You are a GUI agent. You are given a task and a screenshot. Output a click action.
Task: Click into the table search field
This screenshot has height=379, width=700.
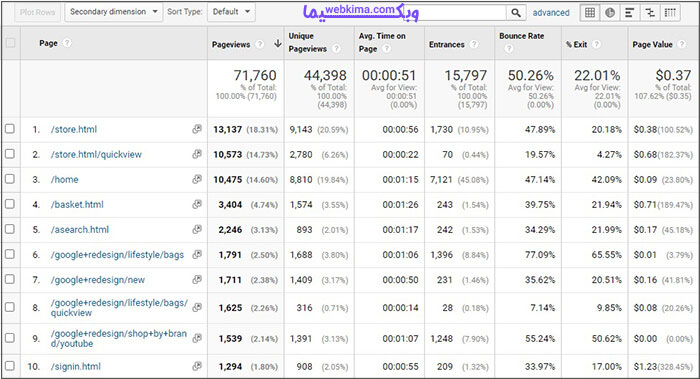pos(454,12)
